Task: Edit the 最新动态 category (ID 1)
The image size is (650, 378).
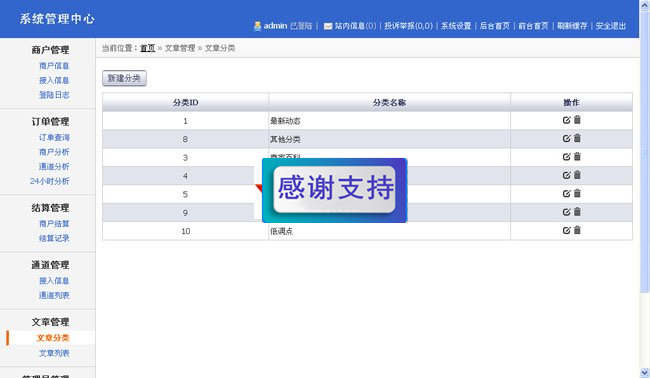Action: click(566, 120)
